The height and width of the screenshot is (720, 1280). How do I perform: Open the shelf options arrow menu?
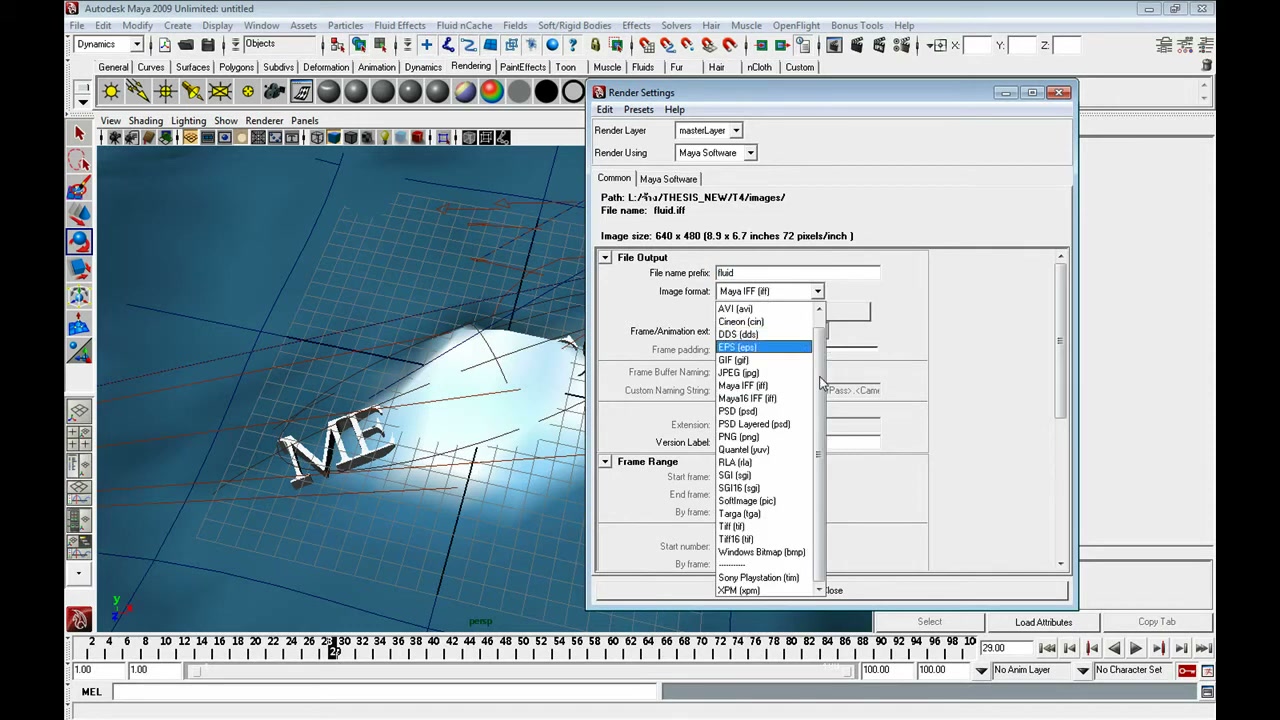(83, 101)
